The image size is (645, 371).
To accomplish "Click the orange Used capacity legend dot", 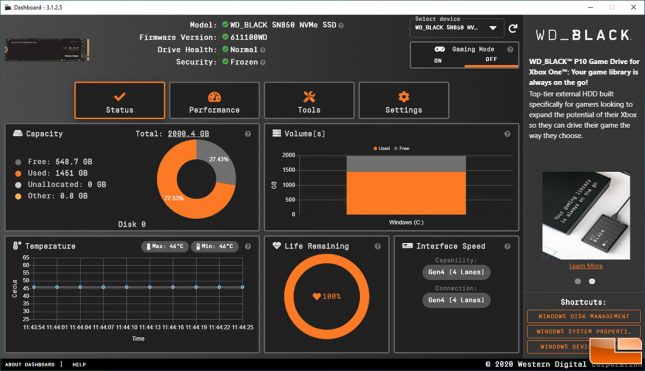I will (x=18, y=174).
